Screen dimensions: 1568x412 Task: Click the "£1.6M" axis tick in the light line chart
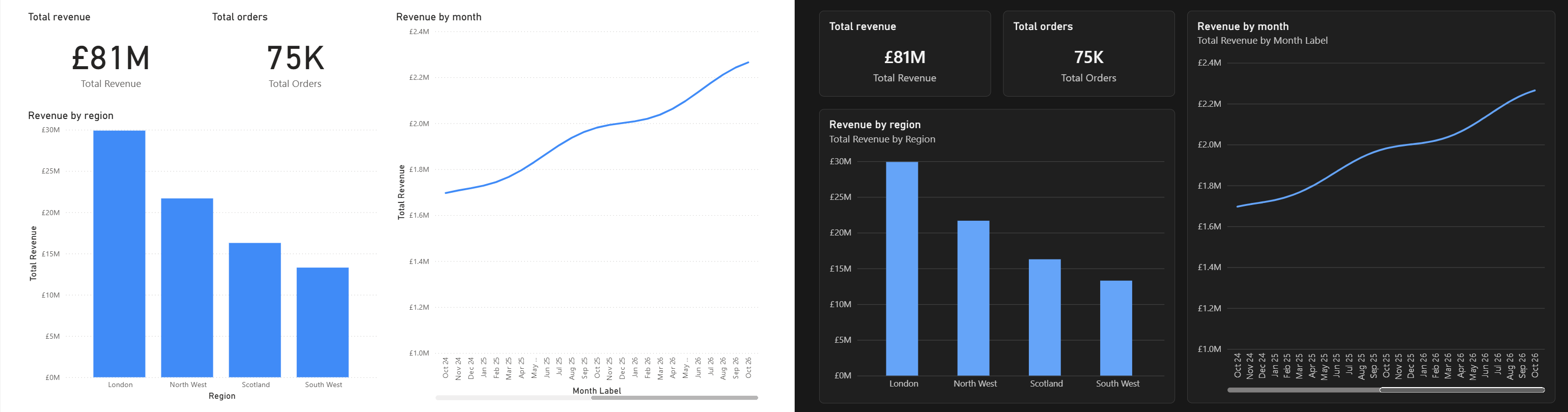[x=419, y=216]
